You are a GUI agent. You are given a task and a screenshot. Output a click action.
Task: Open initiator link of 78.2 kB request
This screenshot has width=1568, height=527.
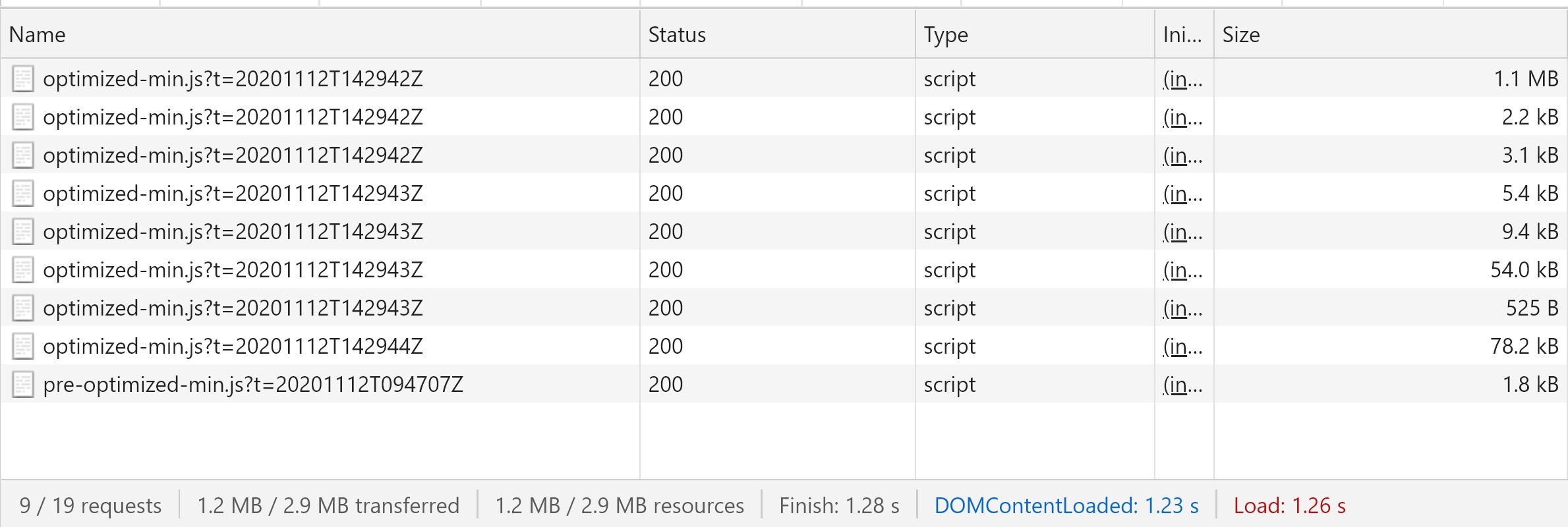click(1183, 347)
